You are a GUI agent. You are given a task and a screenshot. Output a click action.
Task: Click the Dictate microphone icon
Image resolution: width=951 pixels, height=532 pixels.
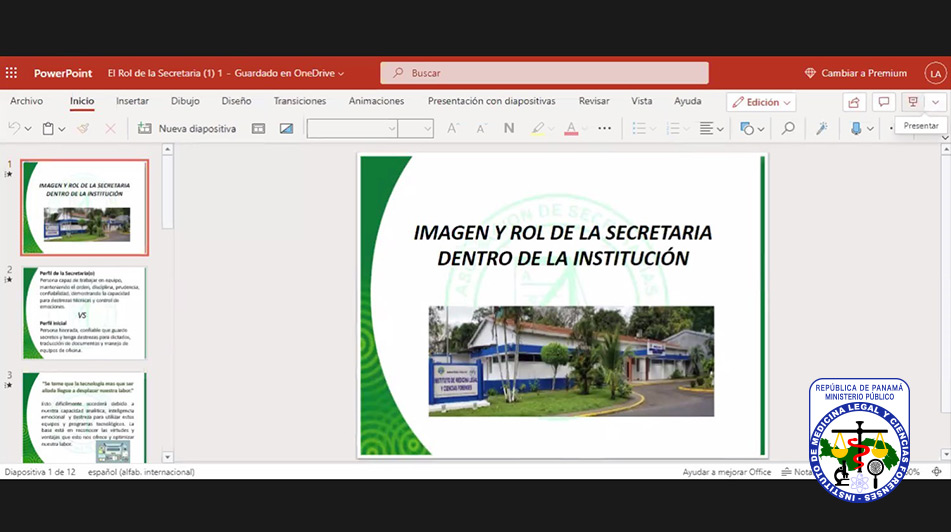point(856,128)
